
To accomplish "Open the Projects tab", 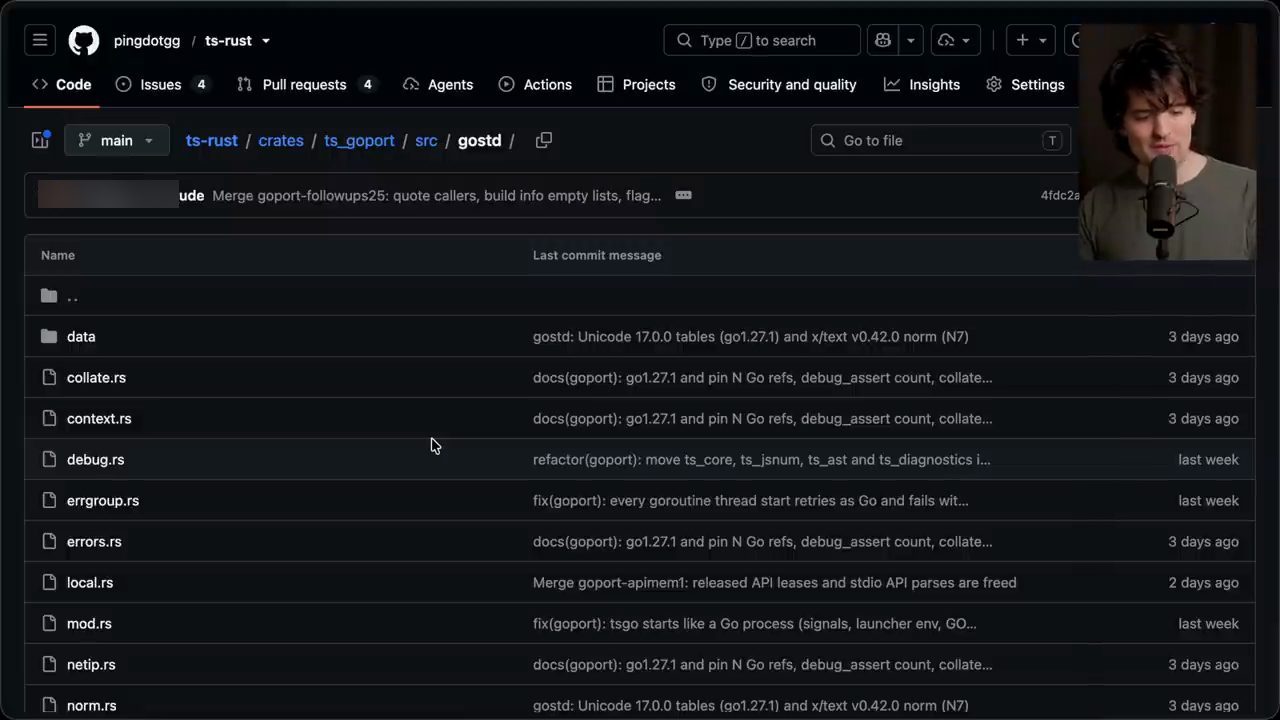I will pos(636,84).
